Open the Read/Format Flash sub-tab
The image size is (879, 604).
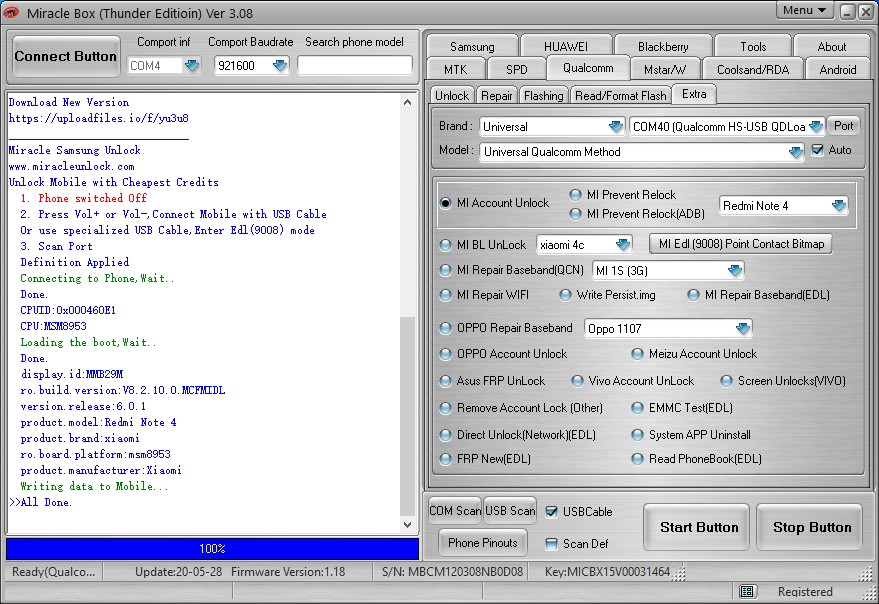tap(621, 96)
